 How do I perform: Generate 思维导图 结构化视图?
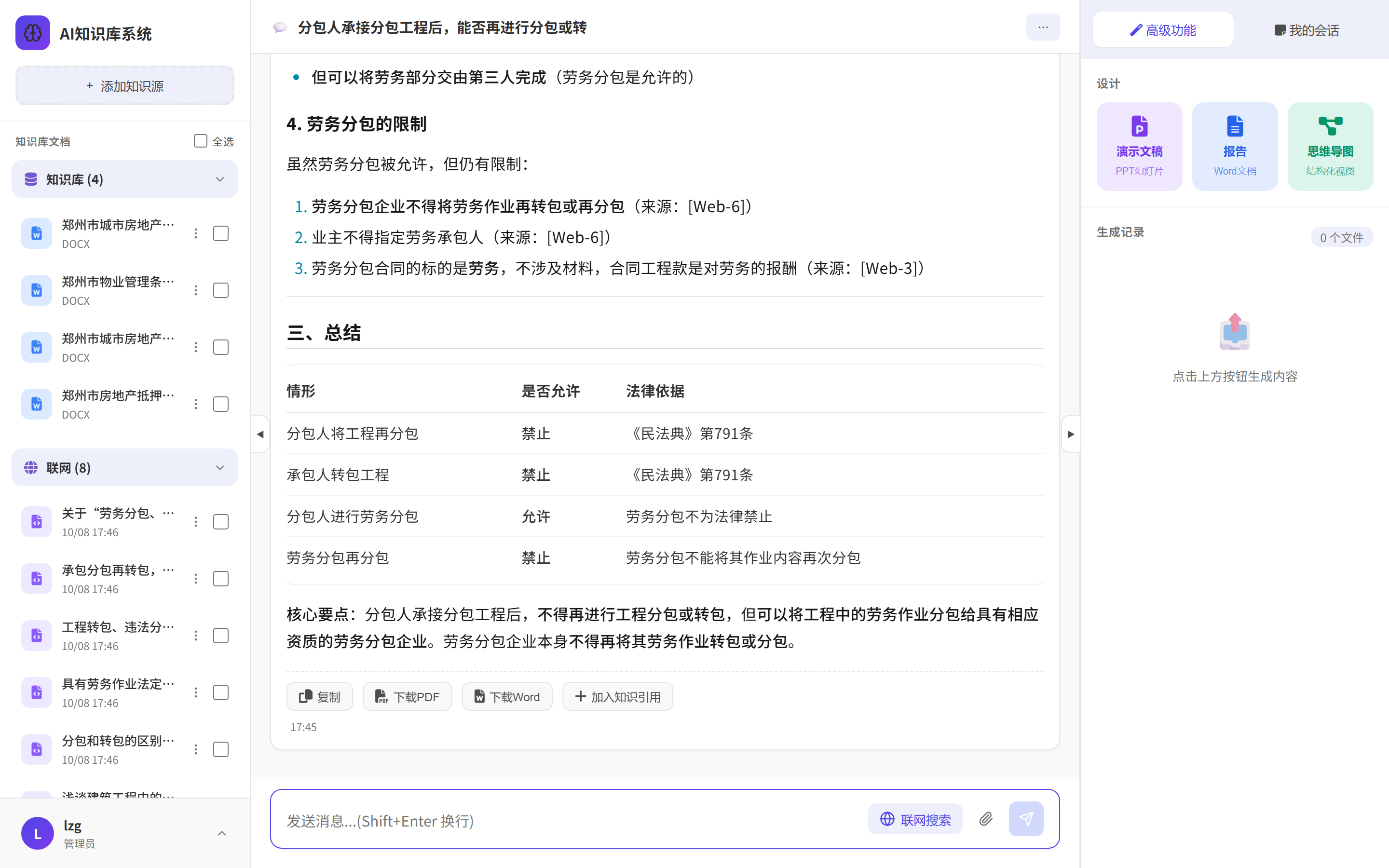(1331, 147)
